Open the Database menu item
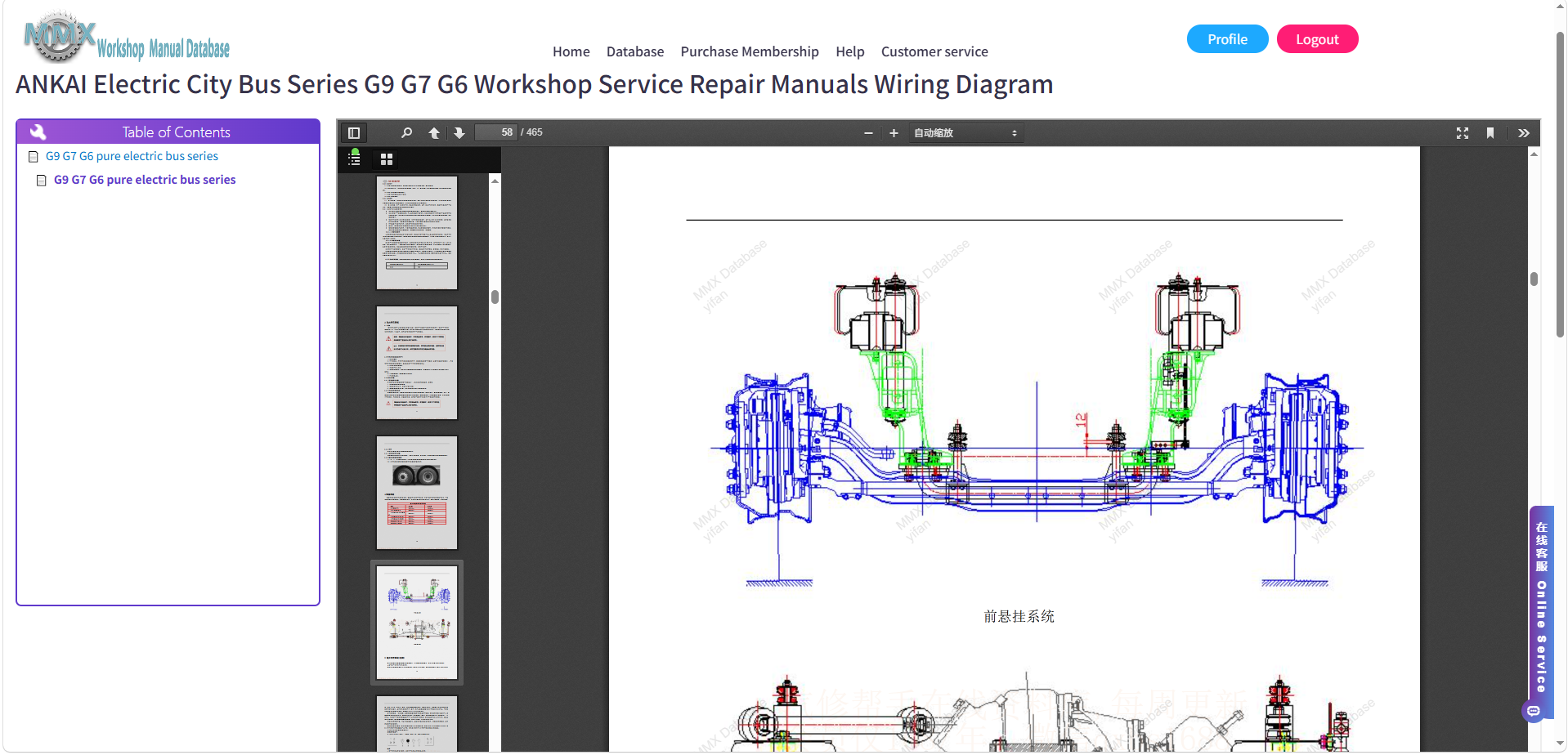The width and height of the screenshot is (1568, 755). (635, 51)
